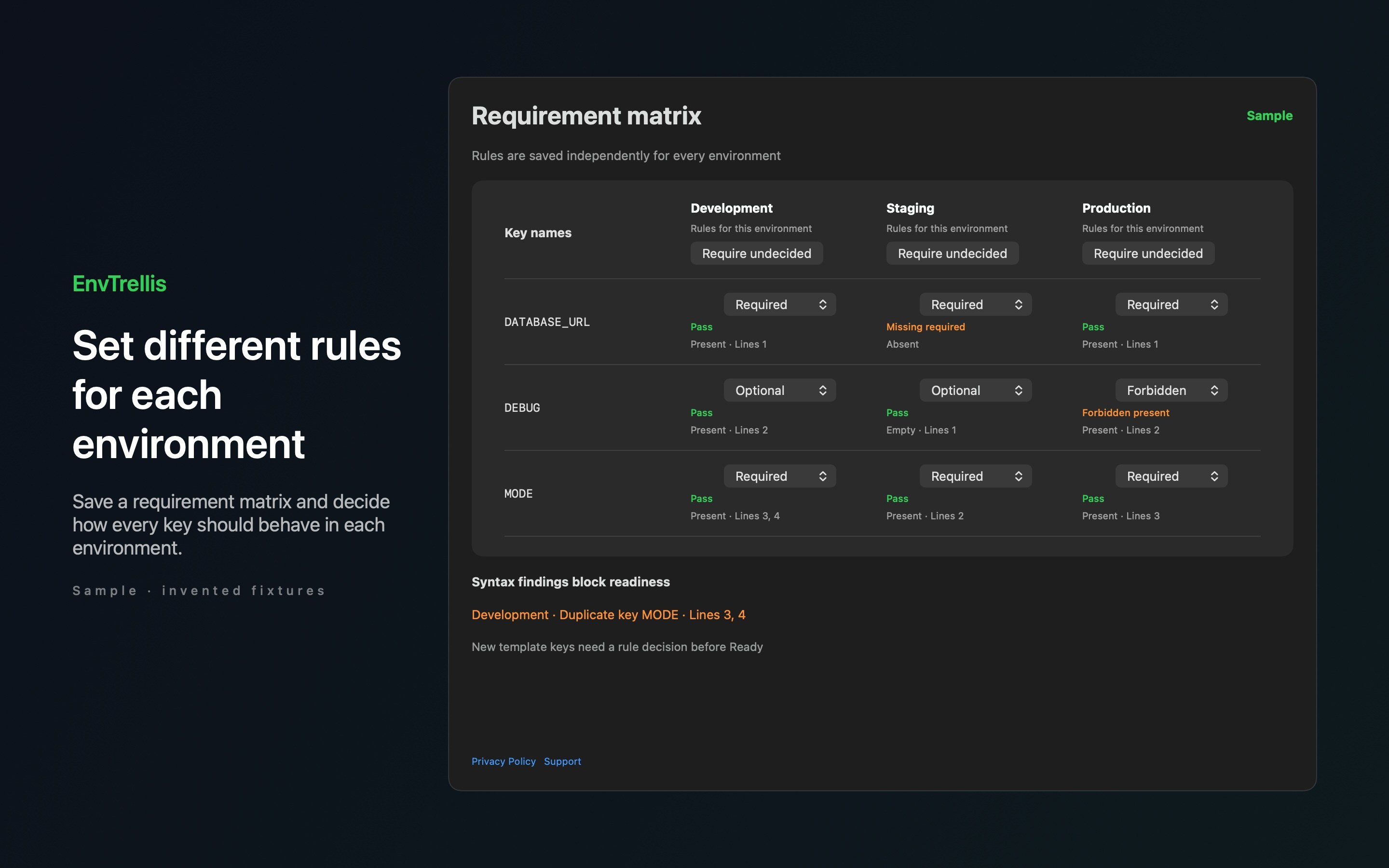Click the MODE key name
The height and width of the screenshot is (868, 1389).
[x=518, y=494]
